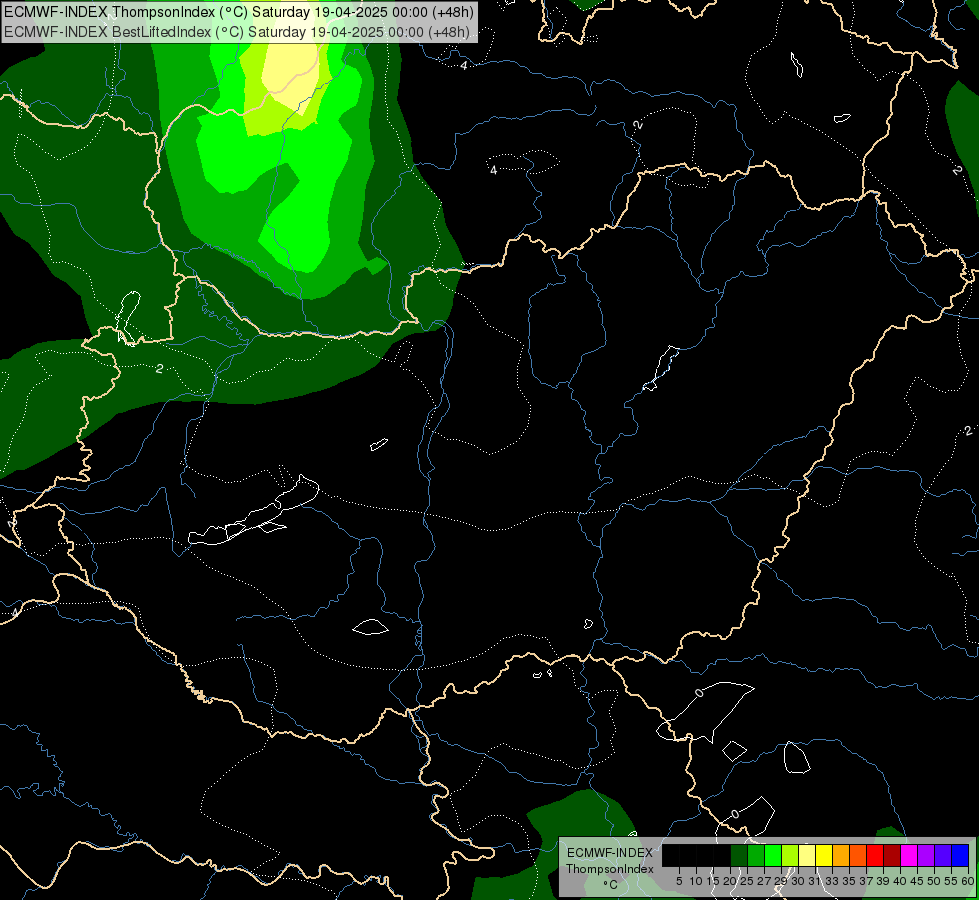Click the legend label 'ECMWF-INDEX'
The width and height of the screenshot is (979, 900).
[x=610, y=853]
